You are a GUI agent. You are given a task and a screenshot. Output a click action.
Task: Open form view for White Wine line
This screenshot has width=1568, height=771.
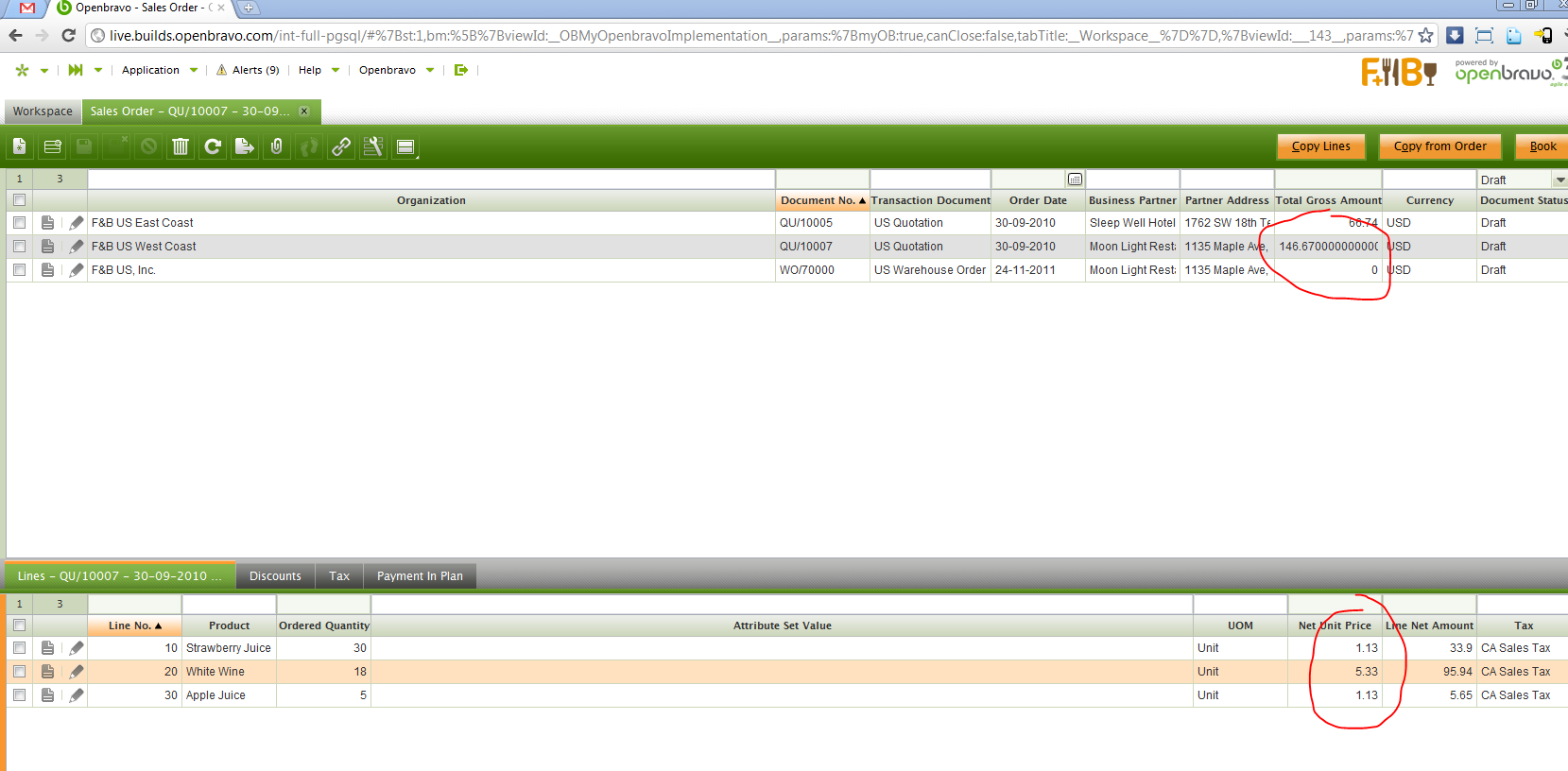pos(48,672)
